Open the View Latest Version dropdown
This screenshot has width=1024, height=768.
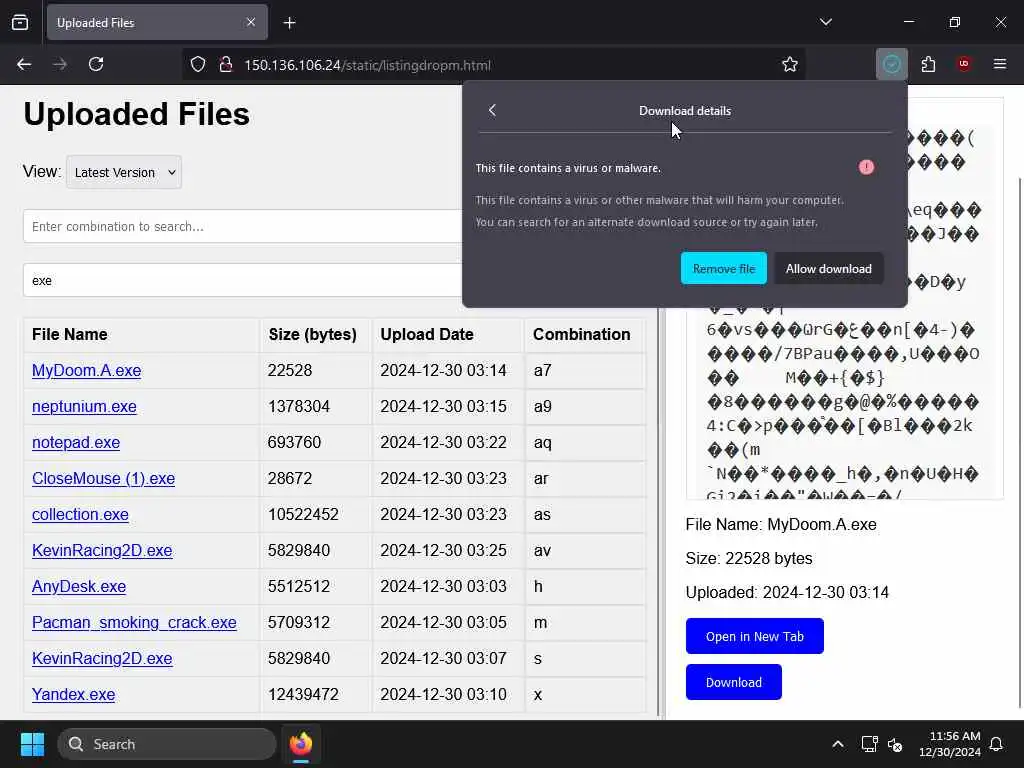(124, 172)
